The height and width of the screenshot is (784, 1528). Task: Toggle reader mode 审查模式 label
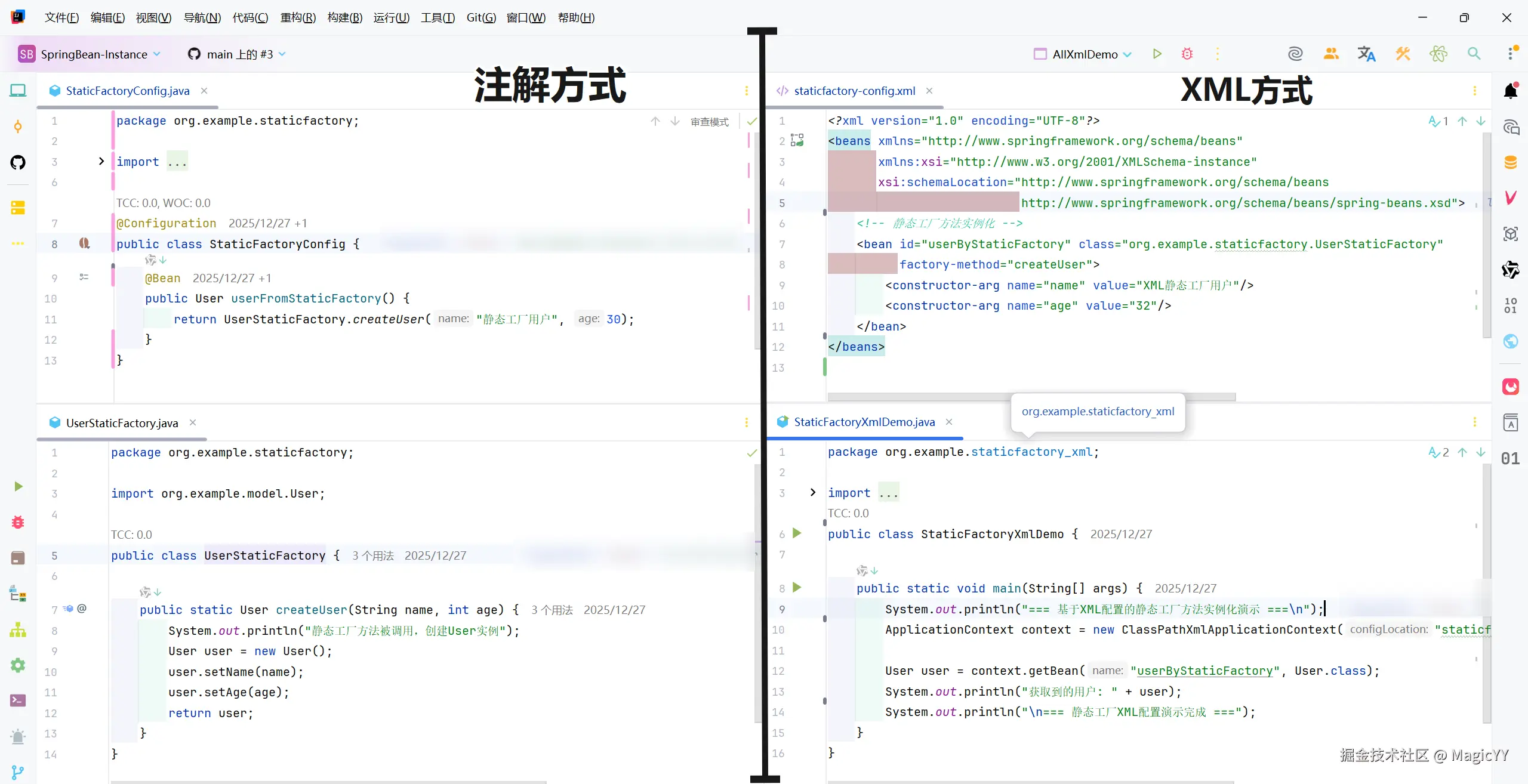click(709, 122)
